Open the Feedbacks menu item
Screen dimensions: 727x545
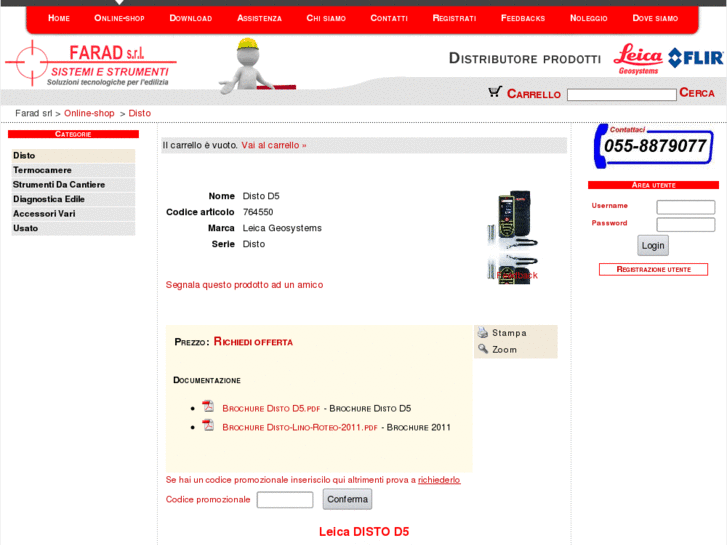click(x=523, y=18)
